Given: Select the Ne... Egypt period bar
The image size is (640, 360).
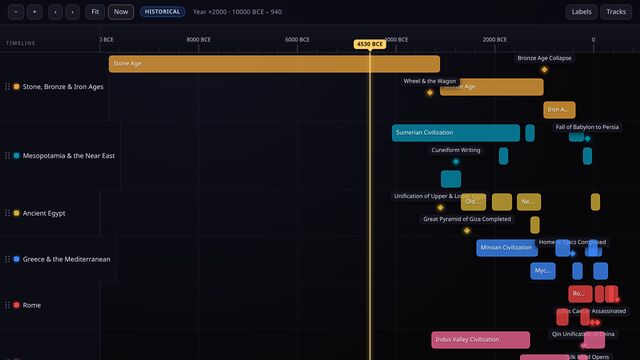Looking at the screenshot, I should tap(529, 202).
